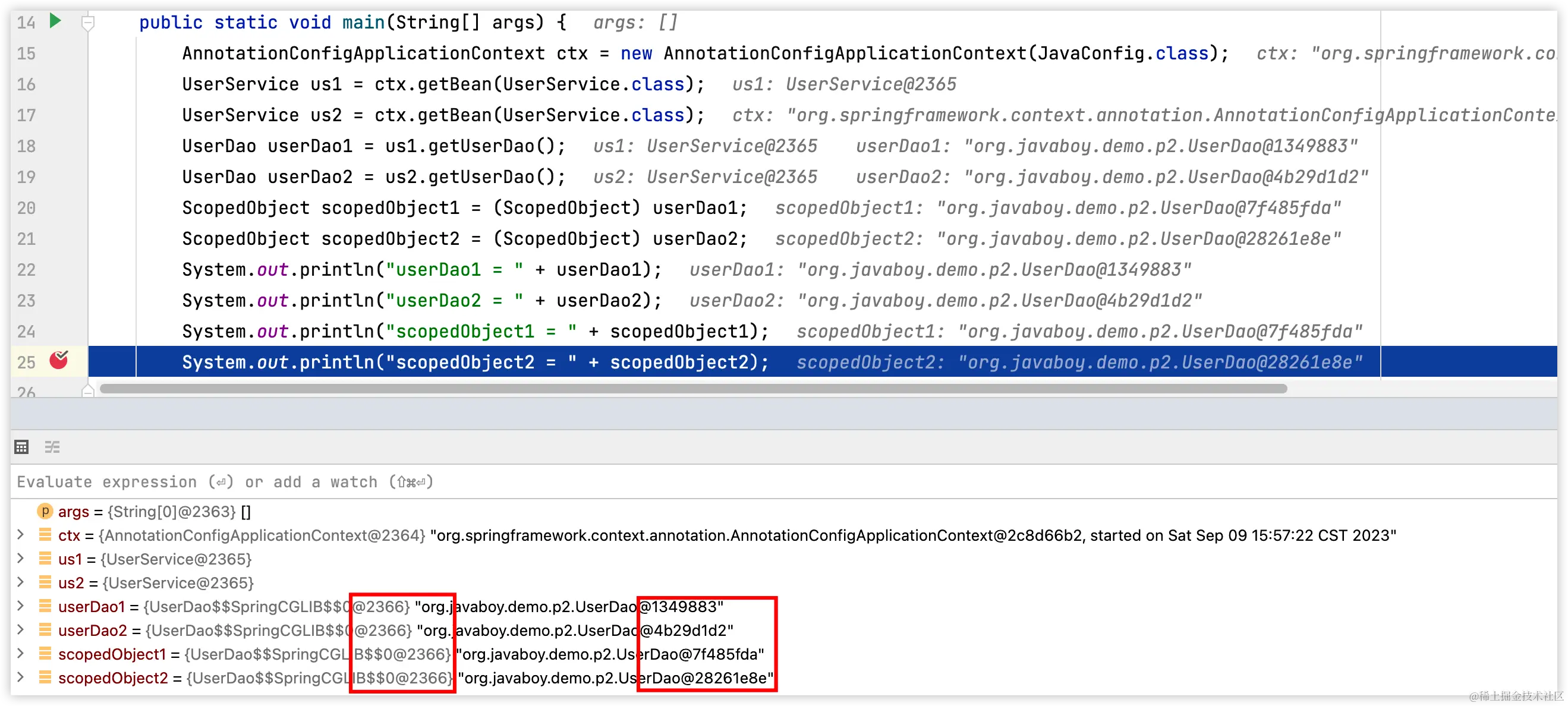The width and height of the screenshot is (1568, 706).
Task: Click the ctx variable field icon
Action: [45, 535]
